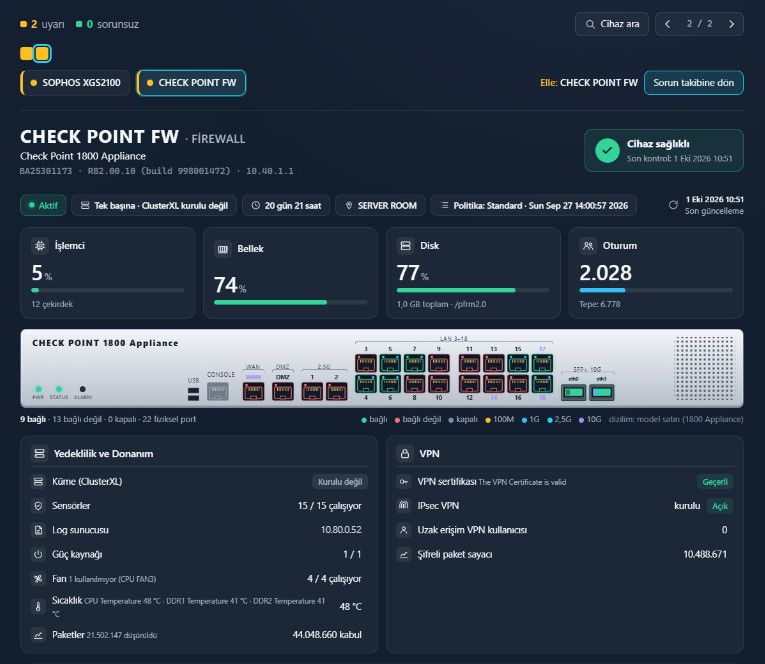This screenshot has width=765, height=664.
Task: Select 2.5G port 1 on the appliance
Action: coord(312,391)
